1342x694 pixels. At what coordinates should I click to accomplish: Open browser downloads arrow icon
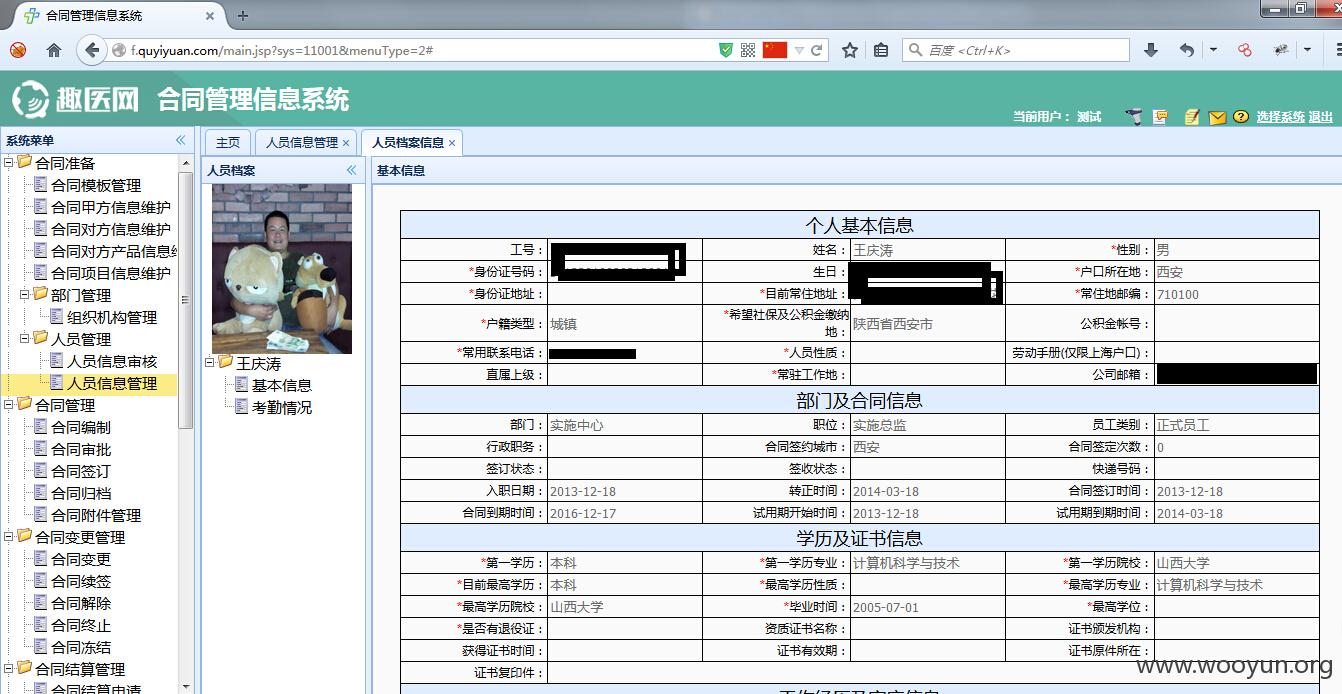1151,50
